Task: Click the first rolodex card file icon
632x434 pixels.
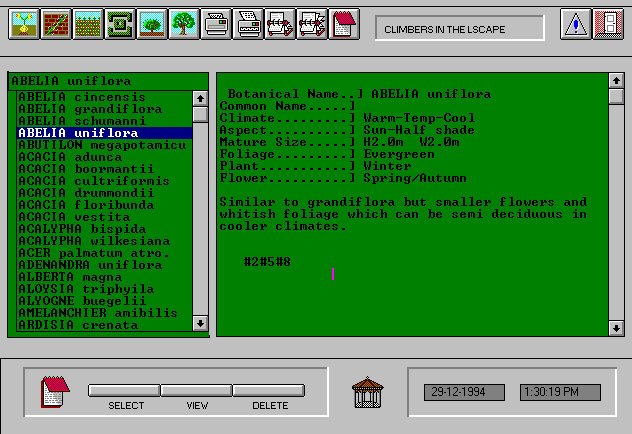Action: pos(280,24)
